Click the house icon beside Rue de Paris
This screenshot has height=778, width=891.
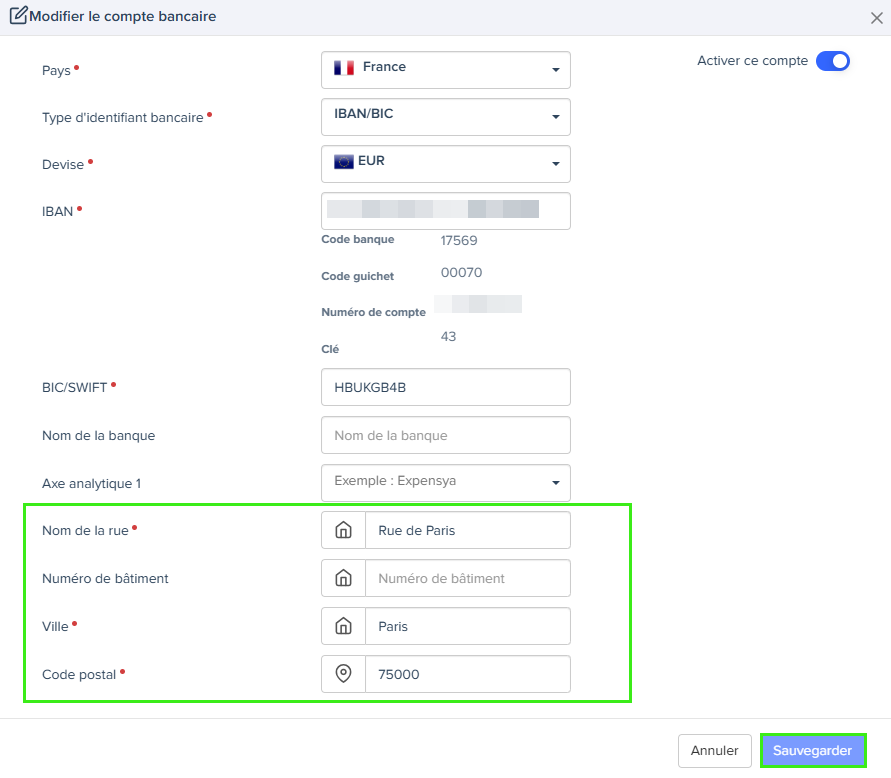pos(343,530)
